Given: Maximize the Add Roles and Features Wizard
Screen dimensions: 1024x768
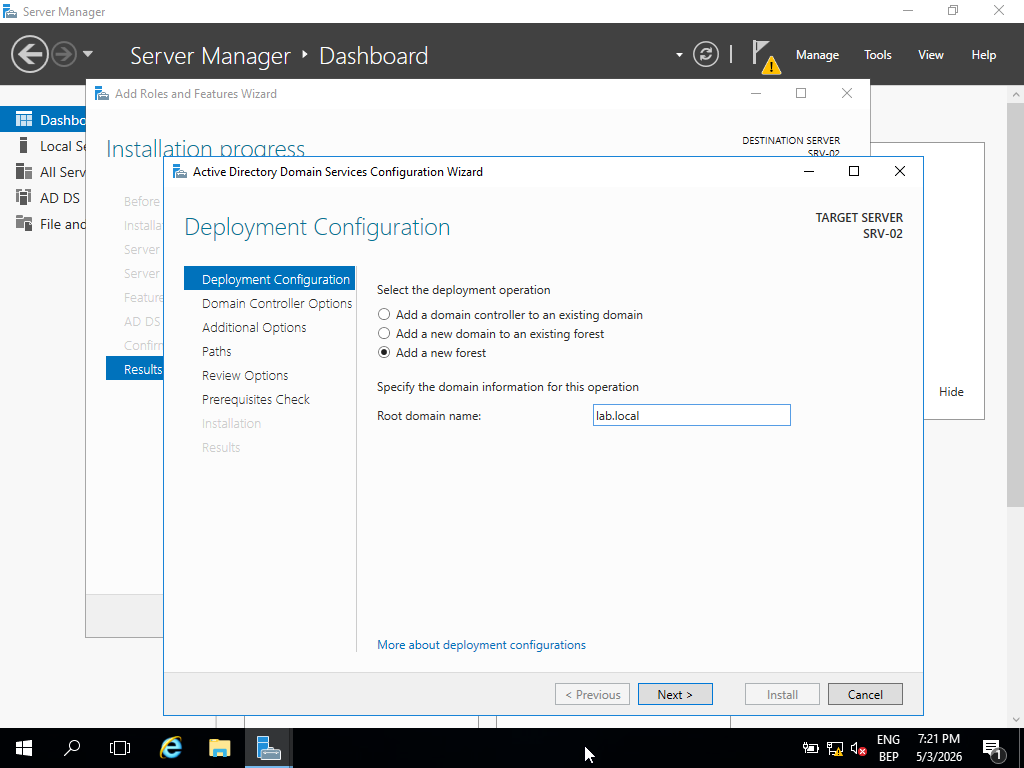Looking at the screenshot, I should pyautogui.click(x=801, y=93).
